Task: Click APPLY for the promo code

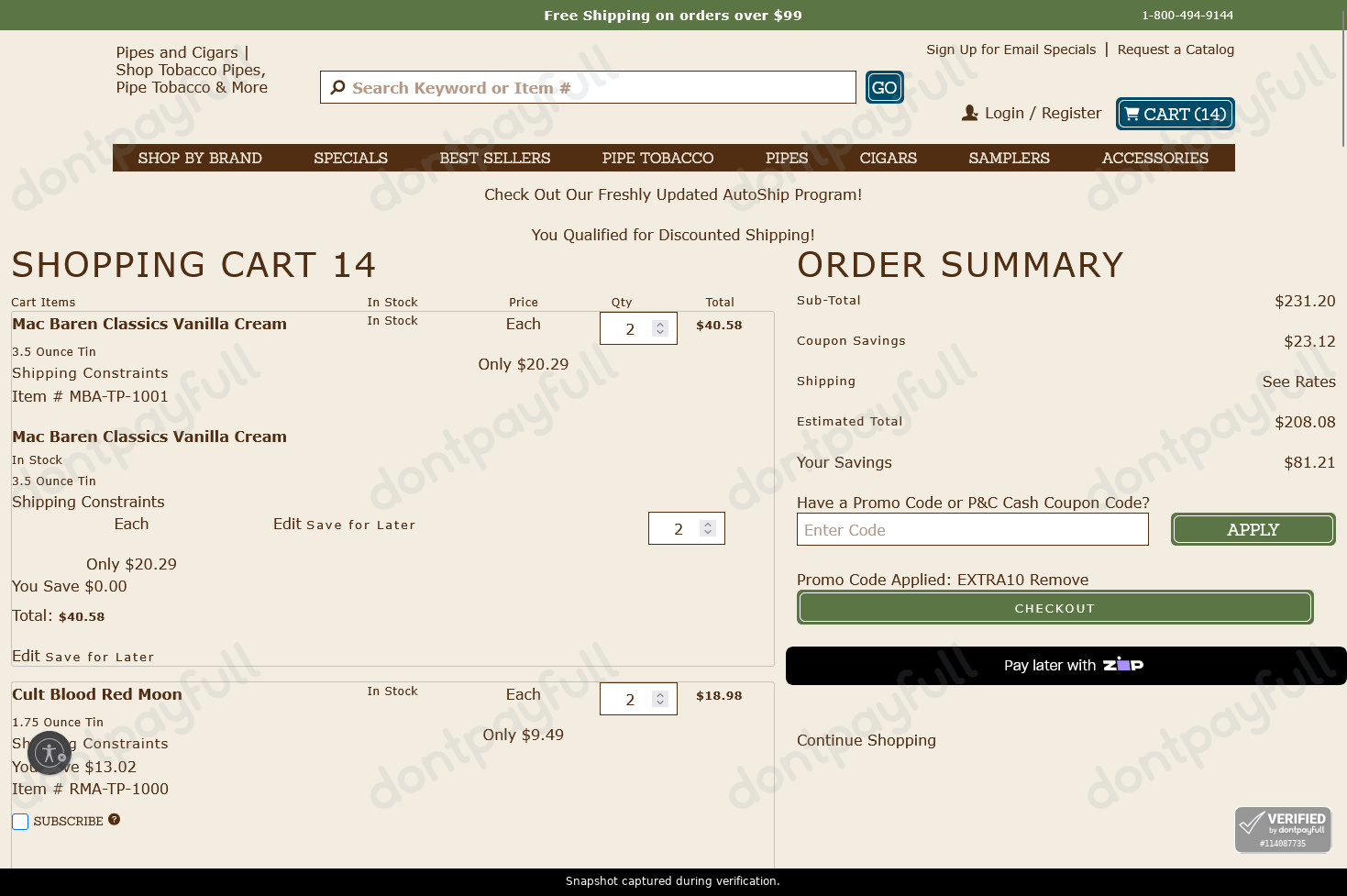Action: pos(1253,529)
